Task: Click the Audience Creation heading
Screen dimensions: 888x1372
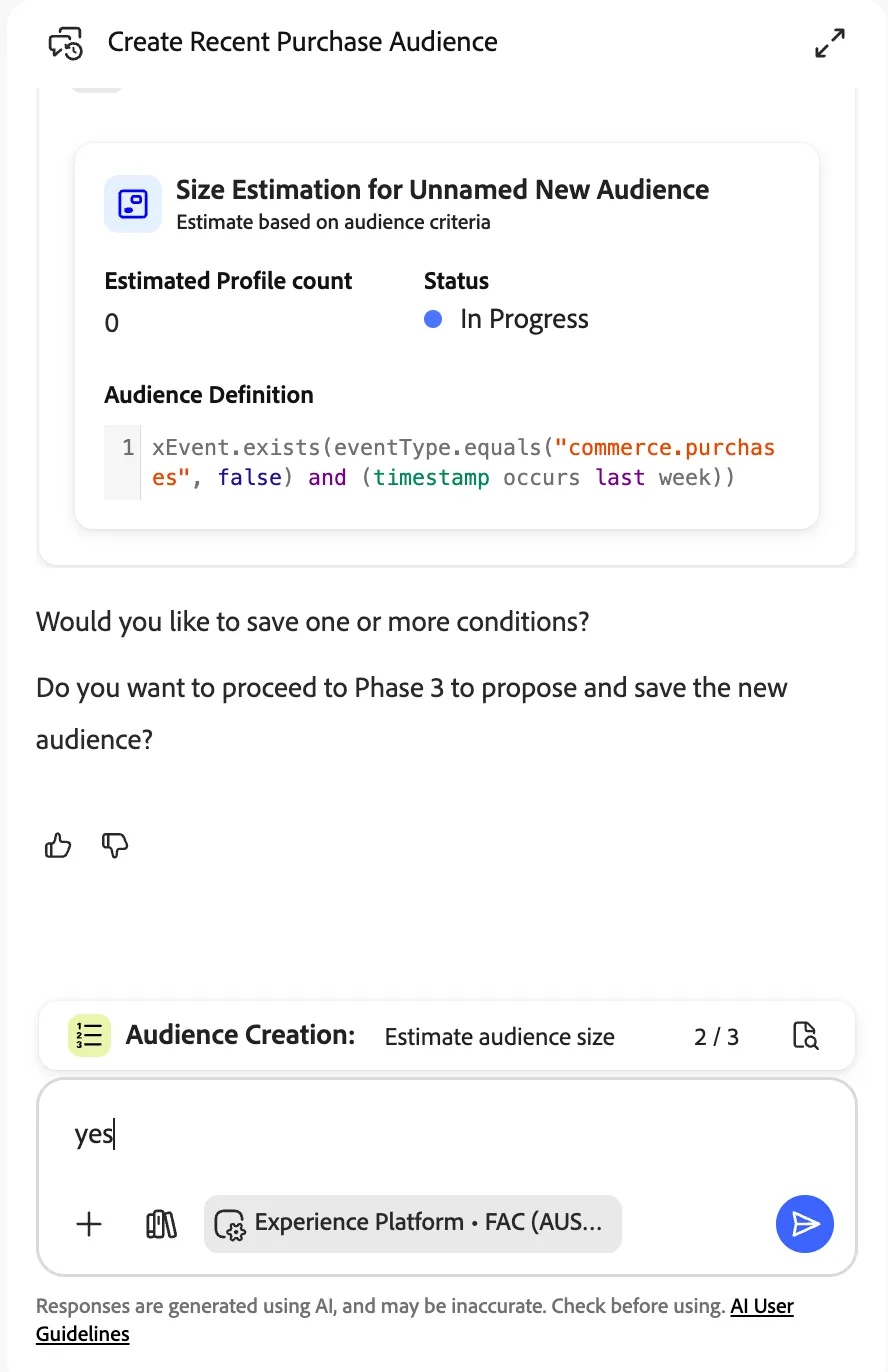Action: [241, 1035]
